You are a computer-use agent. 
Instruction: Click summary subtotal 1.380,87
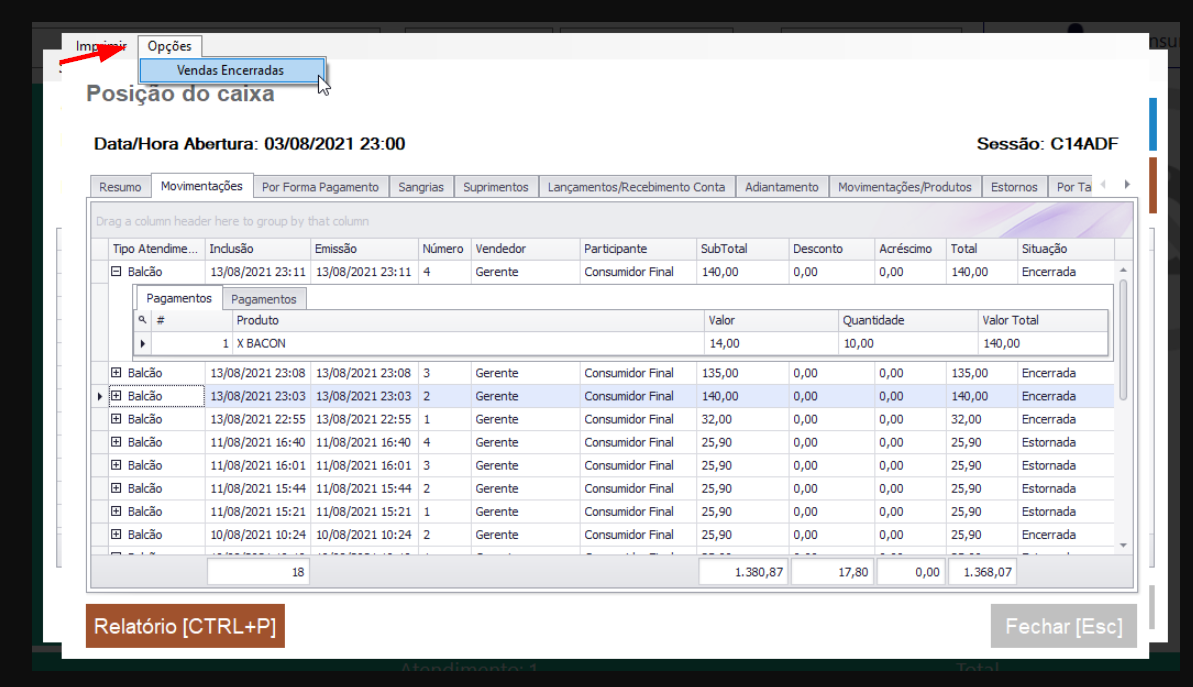(743, 572)
